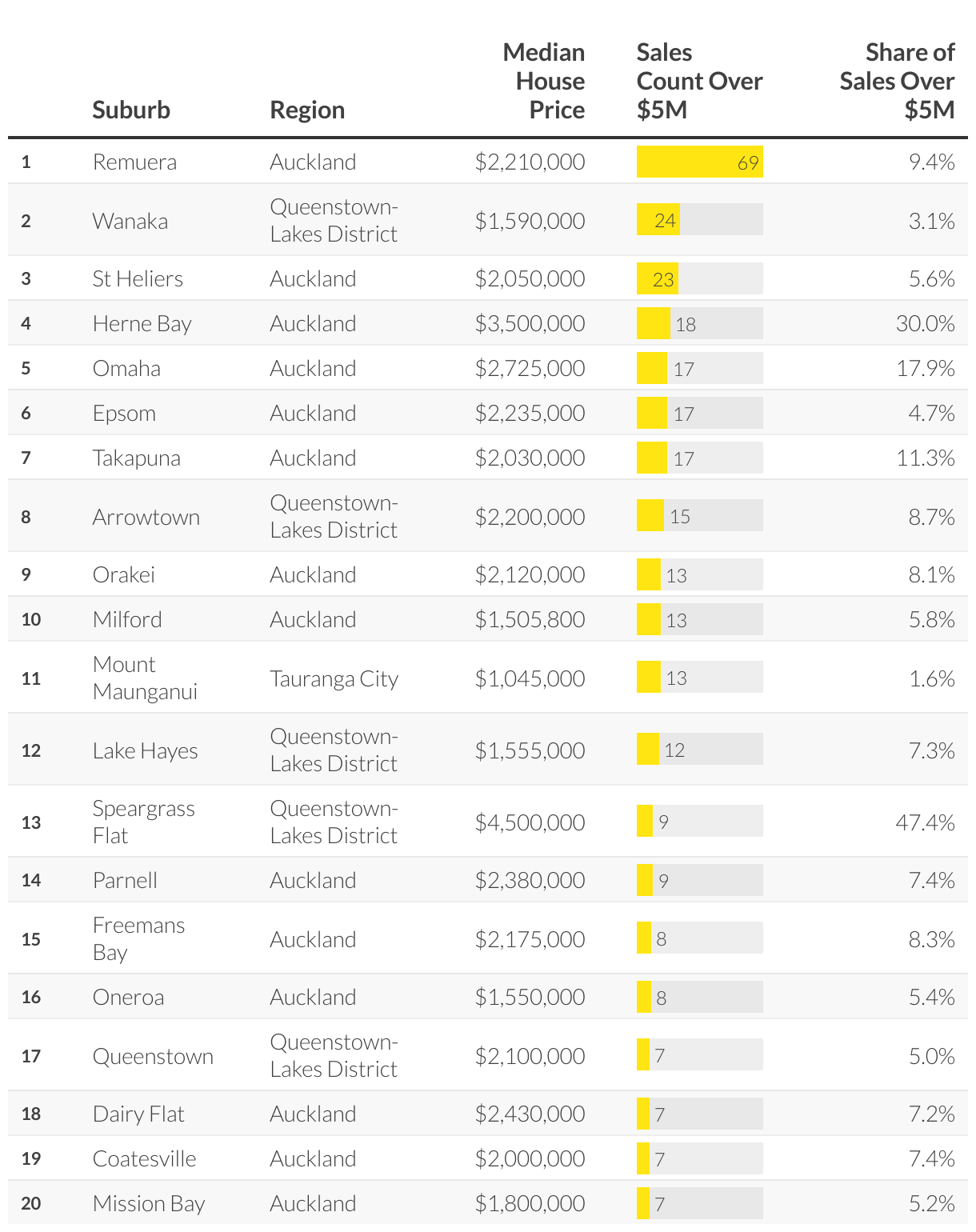The height and width of the screenshot is (1232, 976).
Task: Click the Region column header
Action: tap(307, 110)
